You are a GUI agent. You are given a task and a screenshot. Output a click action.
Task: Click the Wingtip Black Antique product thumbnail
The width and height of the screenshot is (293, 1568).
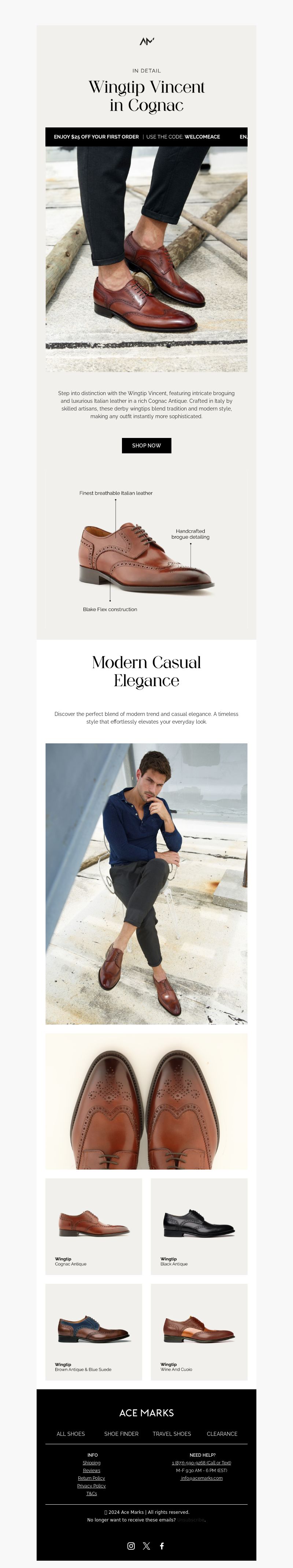tap(199, 1226)
